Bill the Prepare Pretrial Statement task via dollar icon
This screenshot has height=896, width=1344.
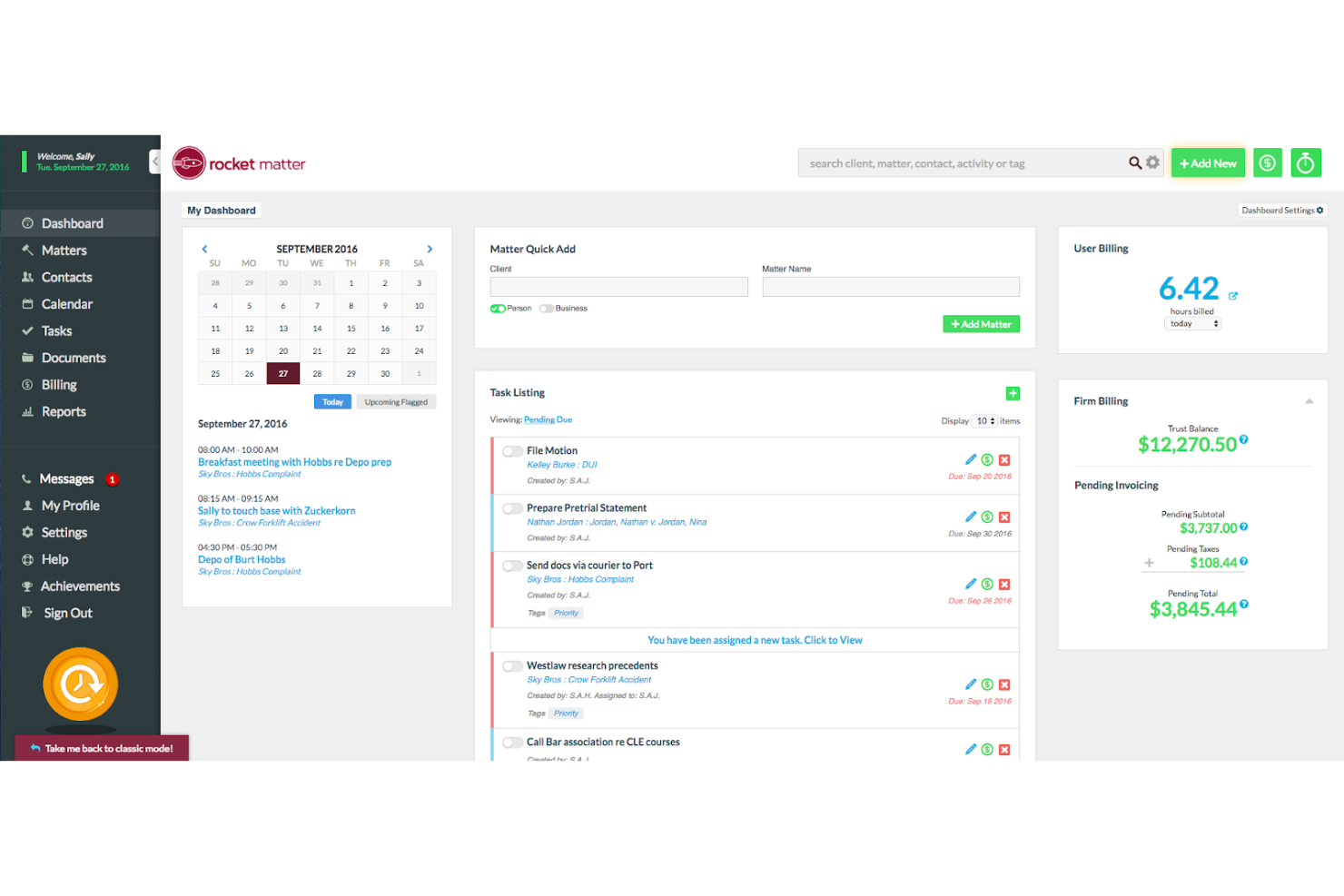point(987,517)
